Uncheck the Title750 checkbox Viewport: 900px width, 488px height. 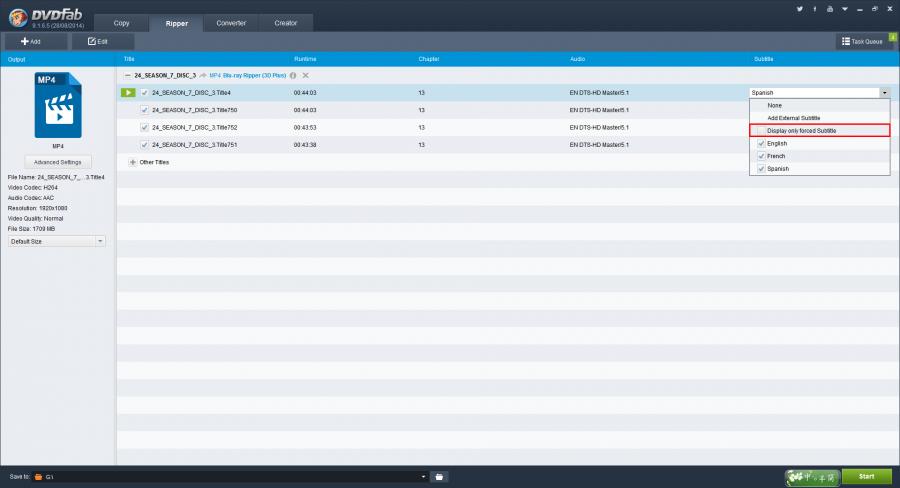pos(145,110)
